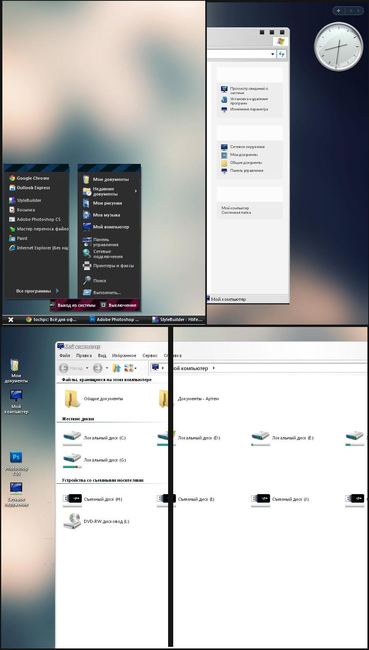Open Internet Explorer start menu entry
369x650 pixels.
point(39,248)
